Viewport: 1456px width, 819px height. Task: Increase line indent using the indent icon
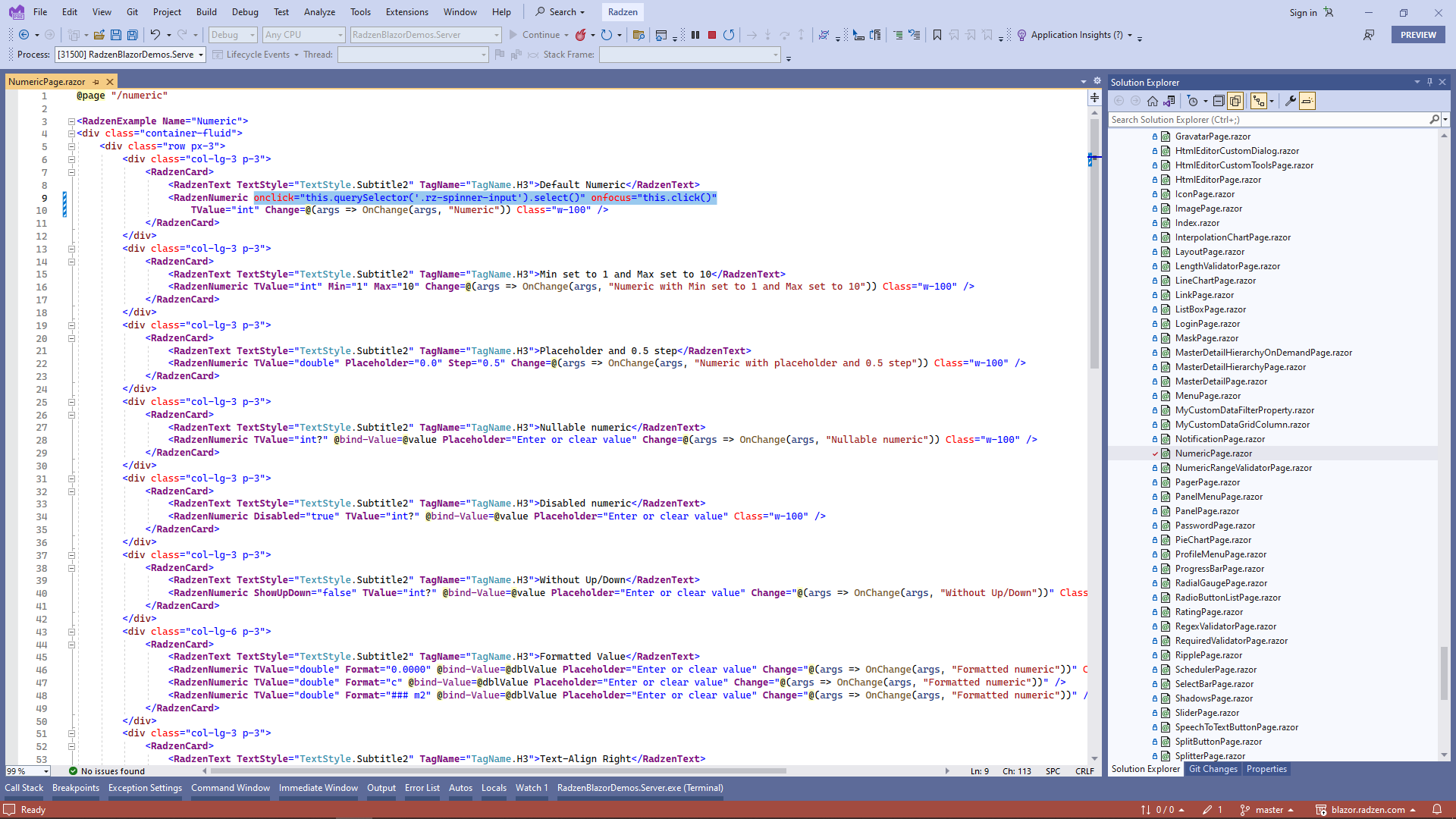tap(898, 35)
